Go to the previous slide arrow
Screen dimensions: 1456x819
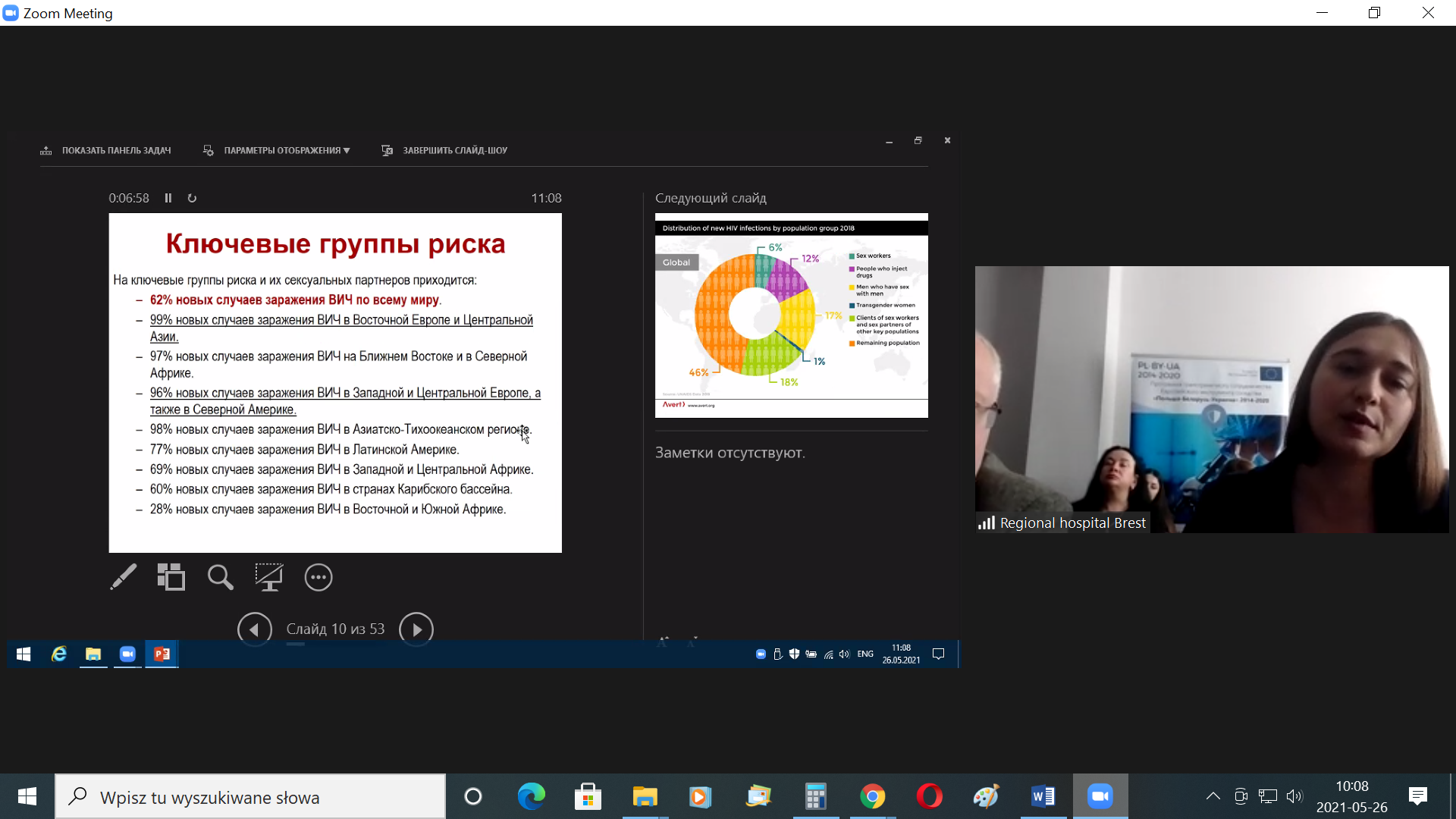click(x=255, y=629)
